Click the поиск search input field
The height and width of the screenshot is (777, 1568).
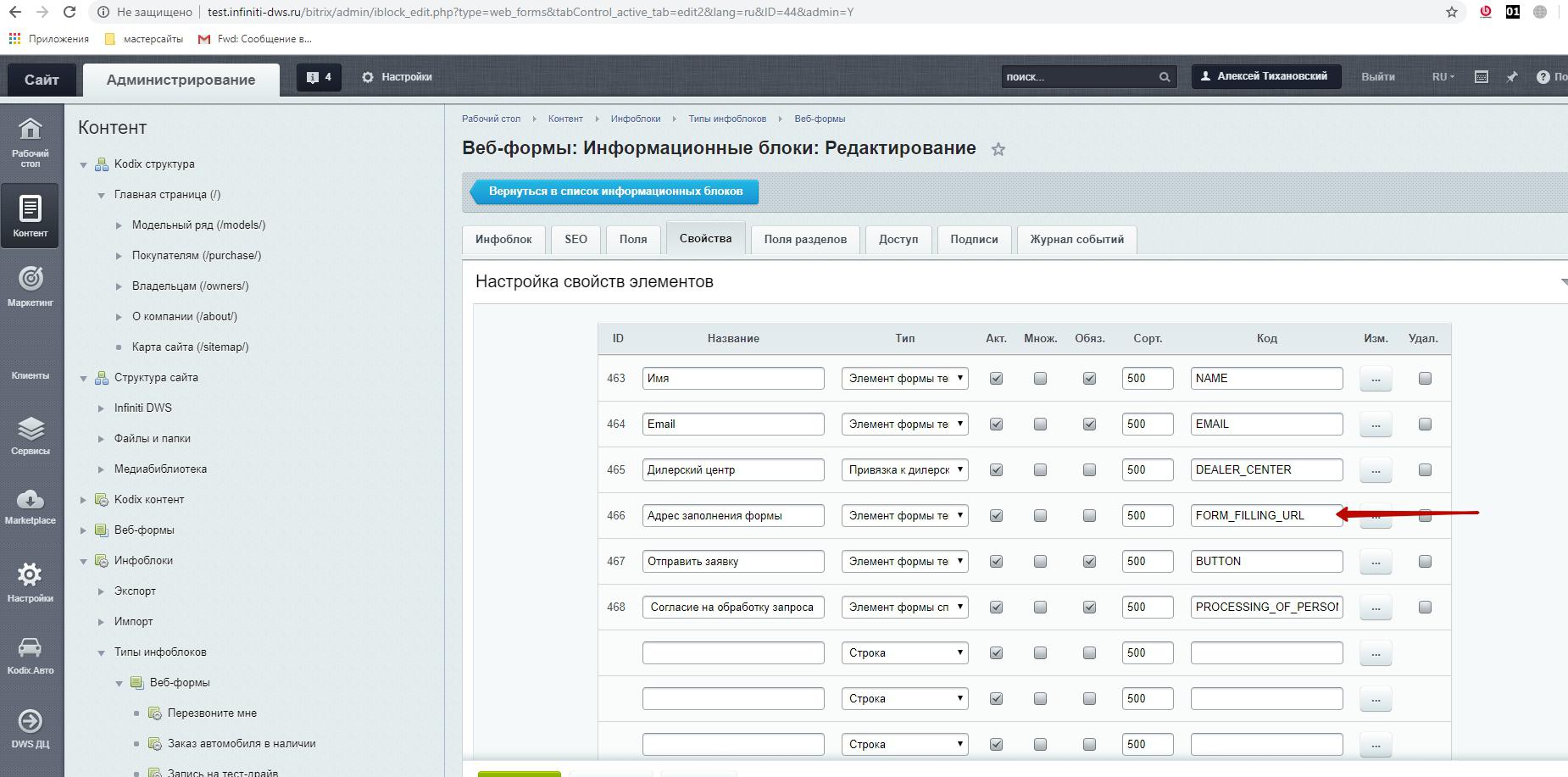point(1079,77)
